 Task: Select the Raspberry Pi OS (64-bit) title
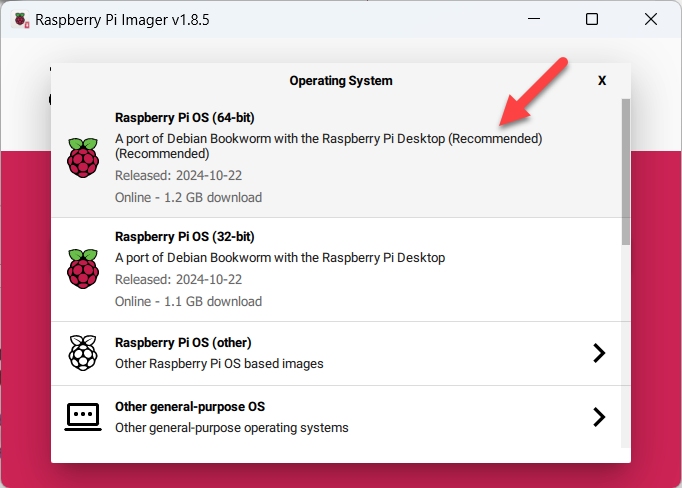184,118
